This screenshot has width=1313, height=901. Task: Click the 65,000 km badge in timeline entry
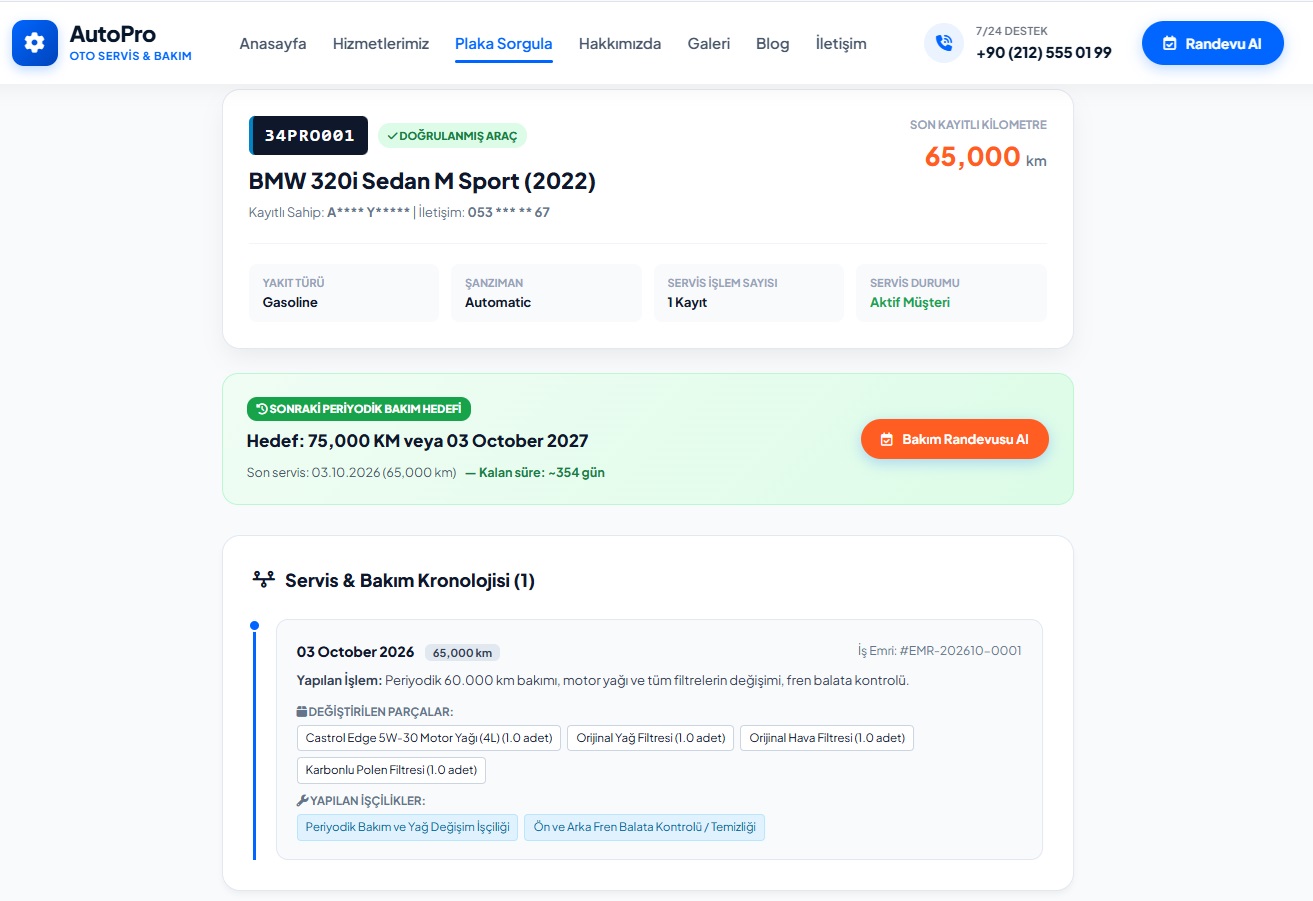[x=462, y=653]
